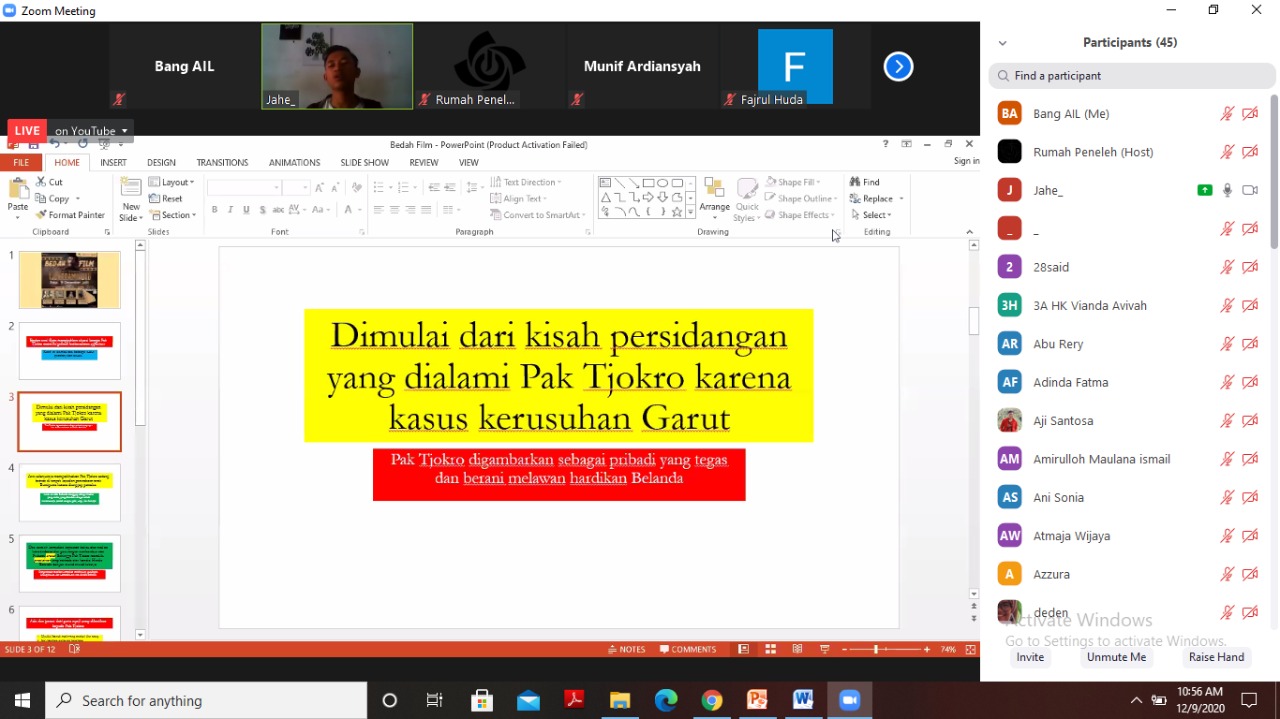Select the Oval shape in Drawing gallery

pos(661,181)
